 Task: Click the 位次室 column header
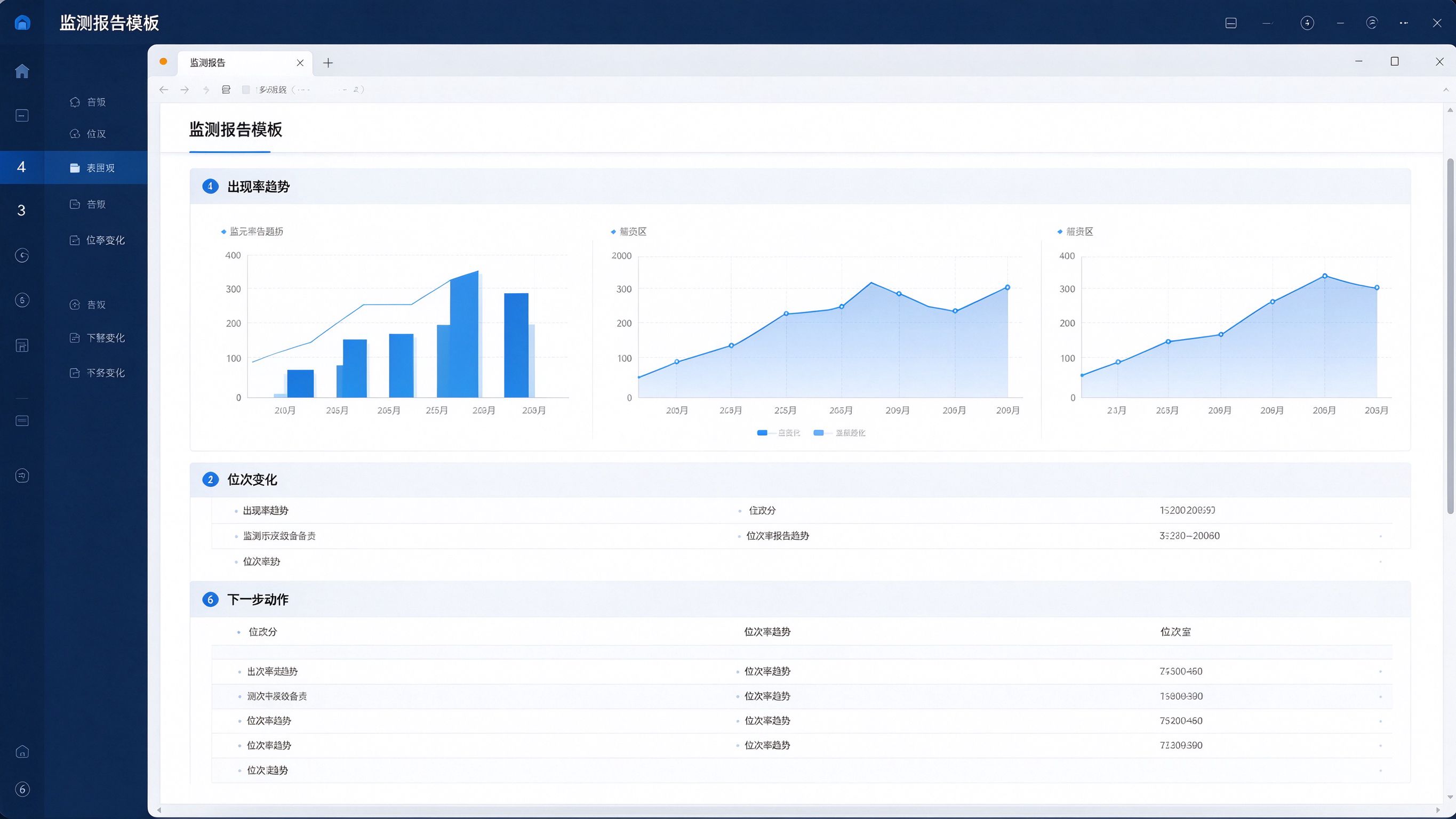point(1175,632)
